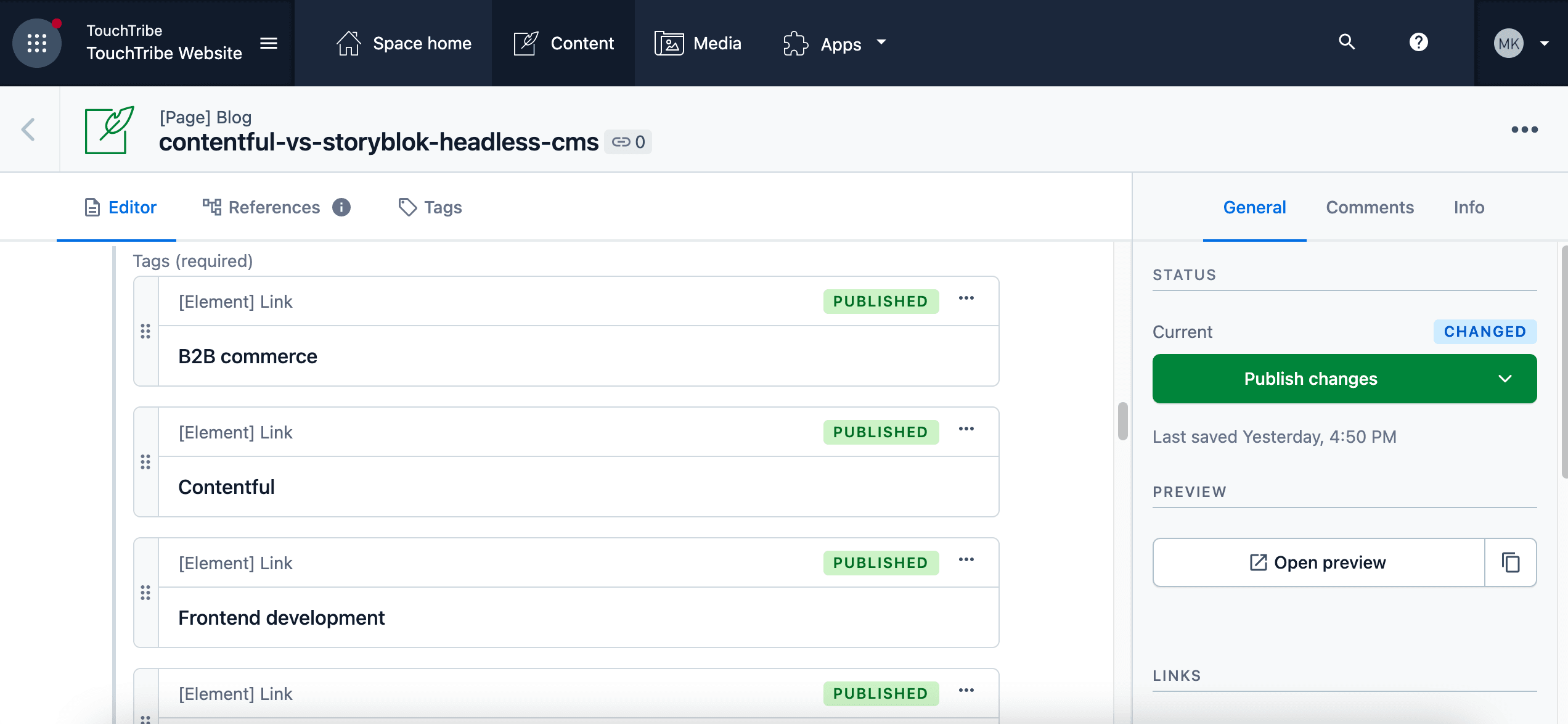The width and height of the screenshot is (1568, 724).
Task: Click the TouchTribe Website space name
Action: (x=164, y=54)
